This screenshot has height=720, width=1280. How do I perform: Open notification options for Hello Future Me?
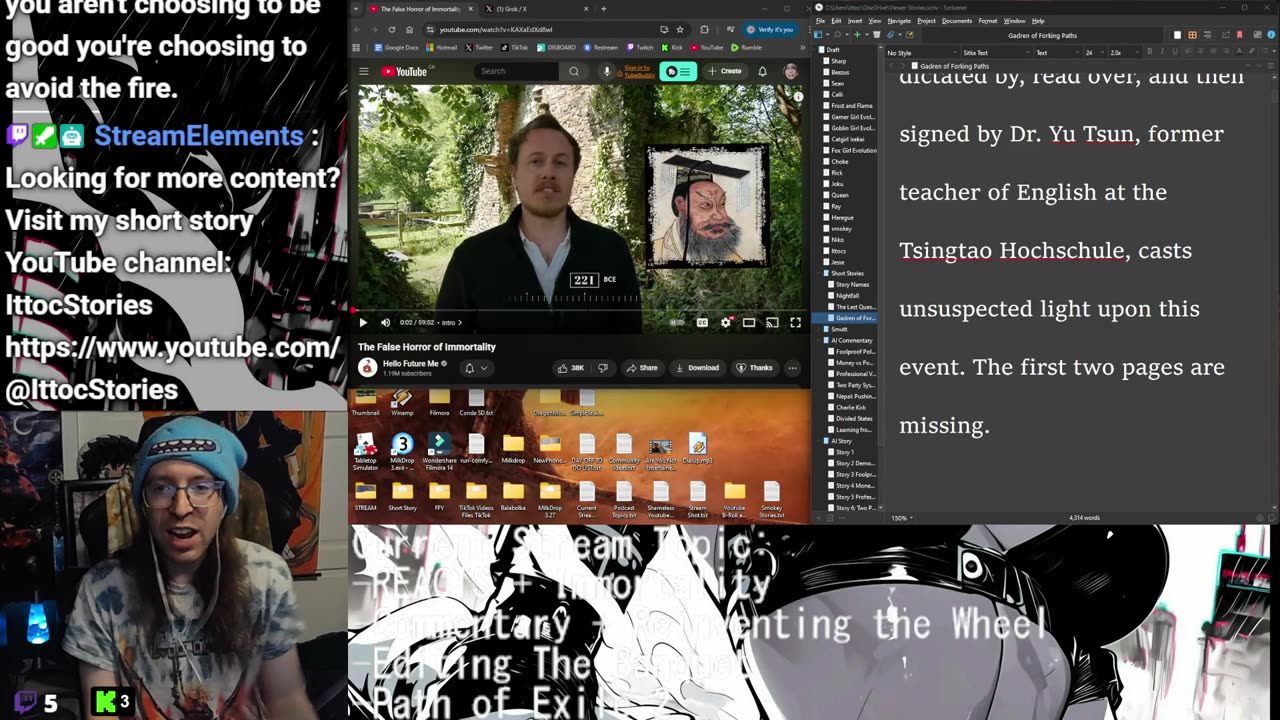point(476,368)
